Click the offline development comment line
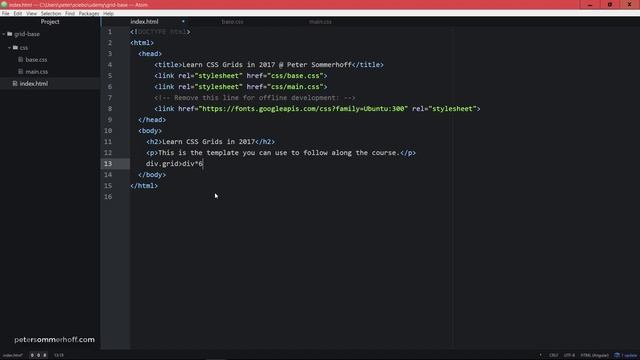The image size is (640, 360). [255, 98]
